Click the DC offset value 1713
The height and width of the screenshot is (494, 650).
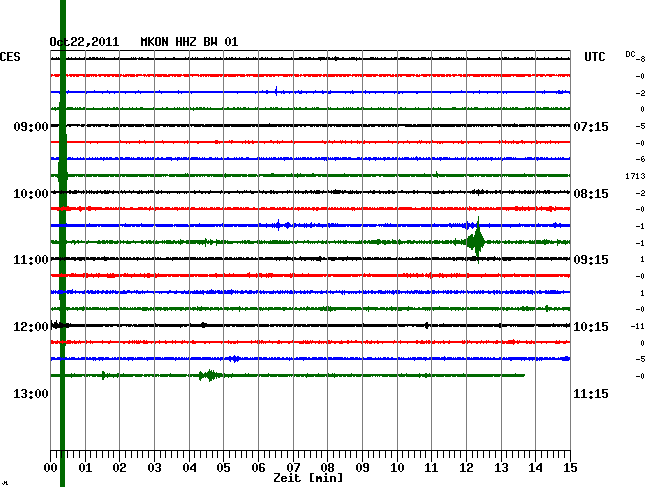[x=635, y=176]
